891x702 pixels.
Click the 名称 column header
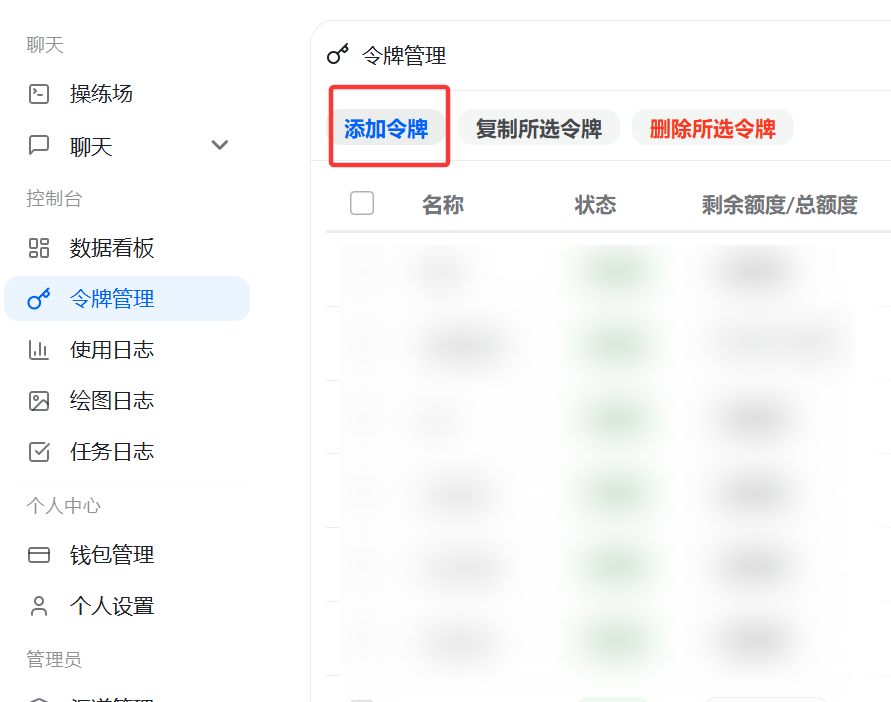(442, 203)
